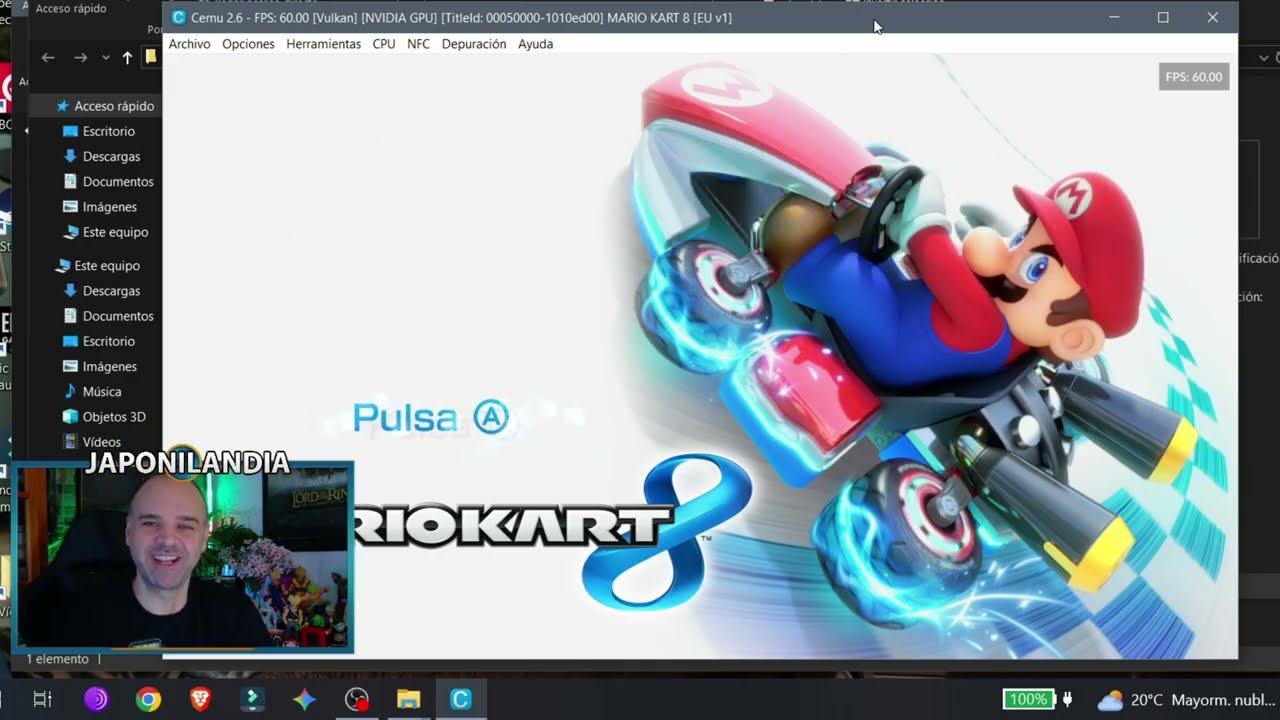Minimize the Cemu window
The height and width of the screenshot is (720, 1280).
(1115, 17)
